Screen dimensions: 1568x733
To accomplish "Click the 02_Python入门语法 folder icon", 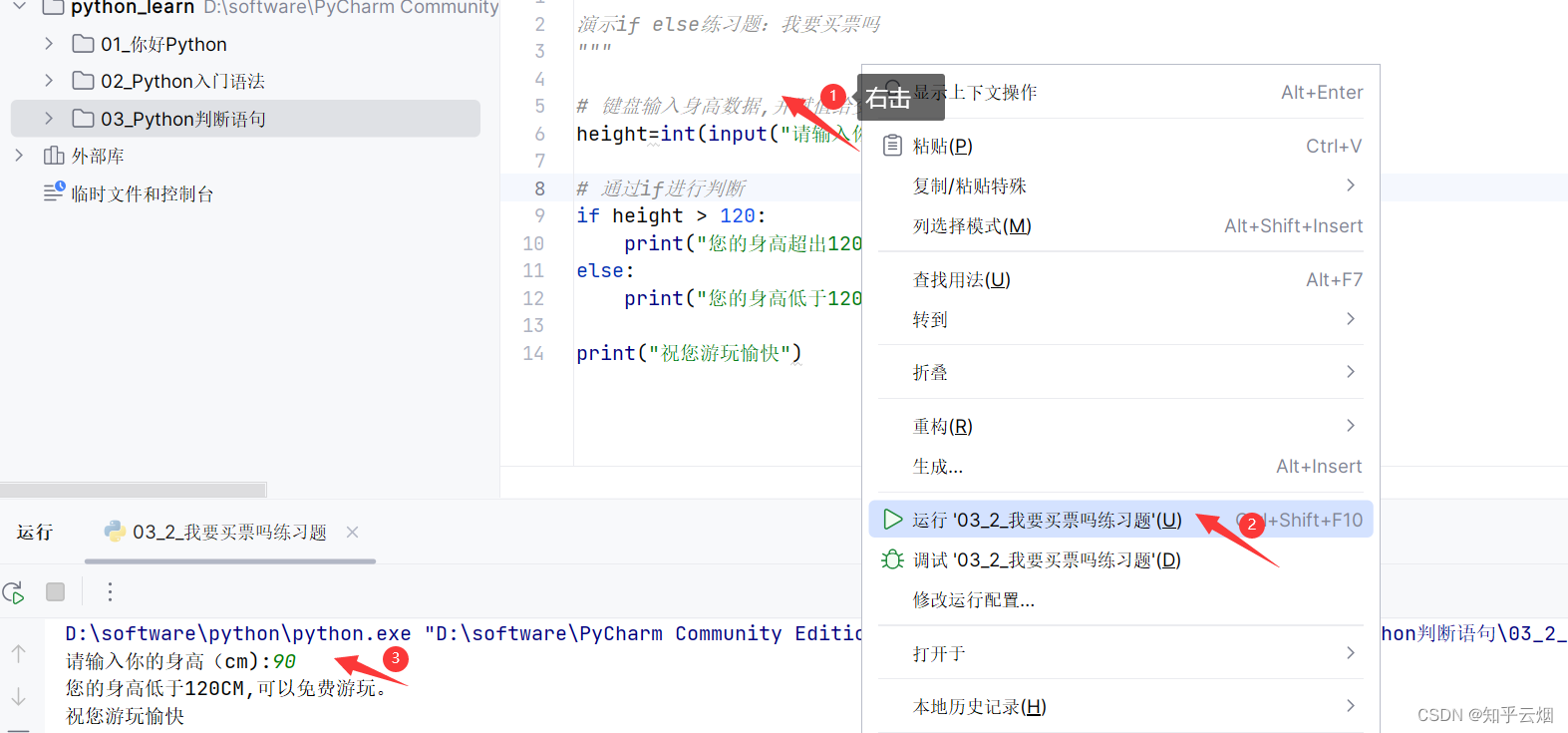I will (x=84, y=81).
